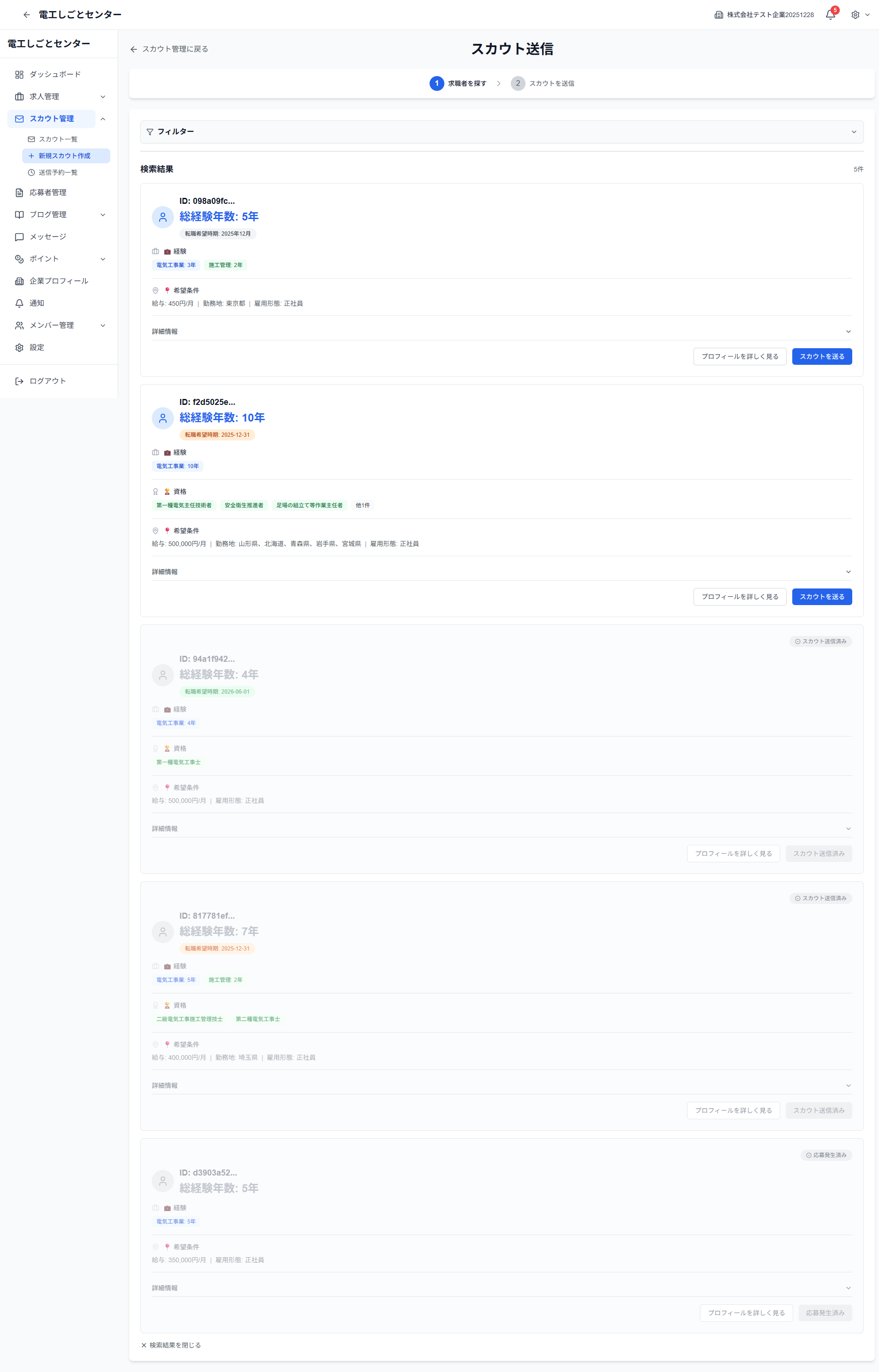Screen dimensions: 879x1372
Task: Click the メッセージ speech bubble icon
Action: coord(19,237)
